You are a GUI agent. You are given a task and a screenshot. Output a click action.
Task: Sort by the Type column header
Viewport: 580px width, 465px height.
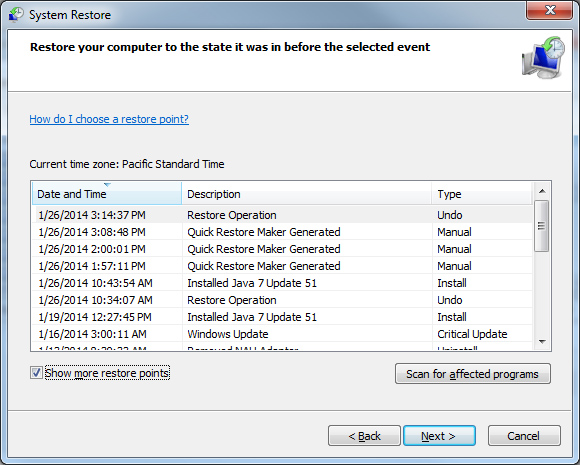click(482, 193)
